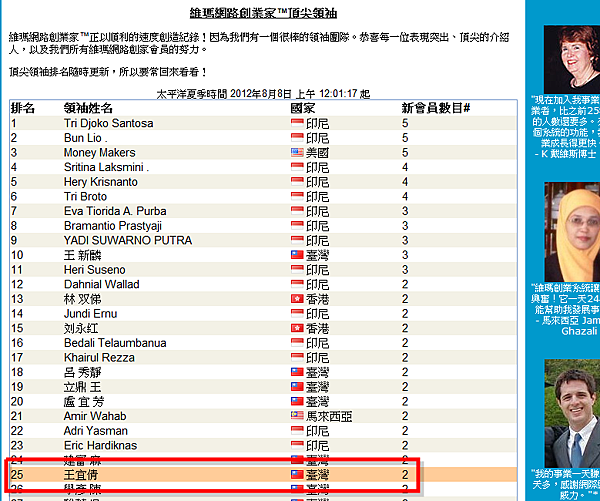Click the Hong Kong flag in rank 15 row
The image size is (600, 501).
pyautogui.click(x=297, y=328)
